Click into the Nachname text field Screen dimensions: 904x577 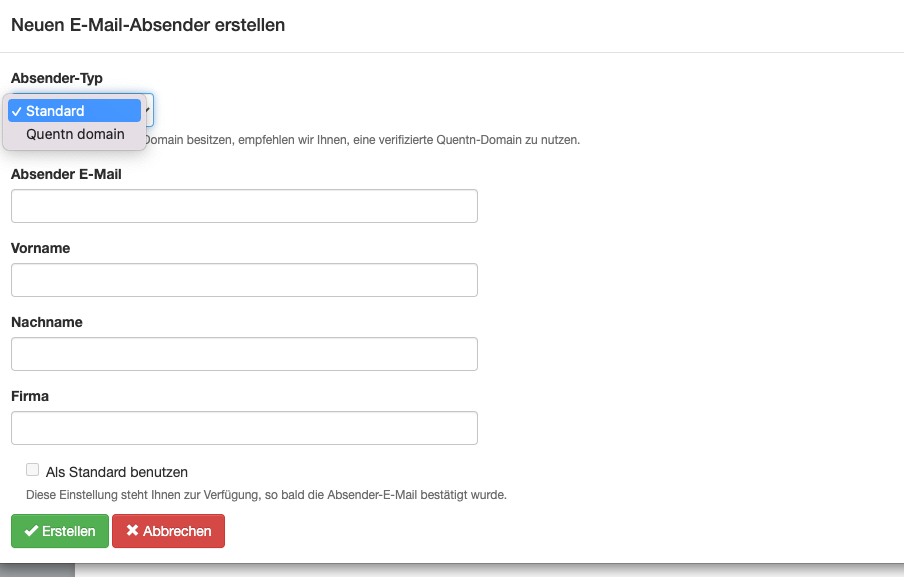coord(244,354)
